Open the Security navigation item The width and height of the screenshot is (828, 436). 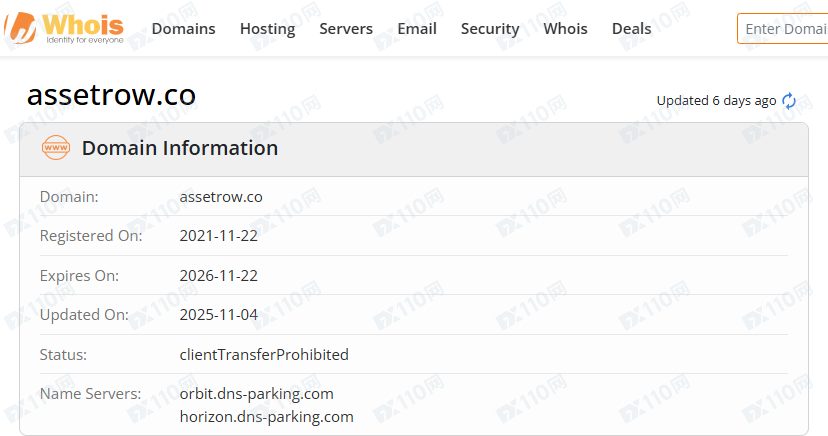[x=489, y=28]
